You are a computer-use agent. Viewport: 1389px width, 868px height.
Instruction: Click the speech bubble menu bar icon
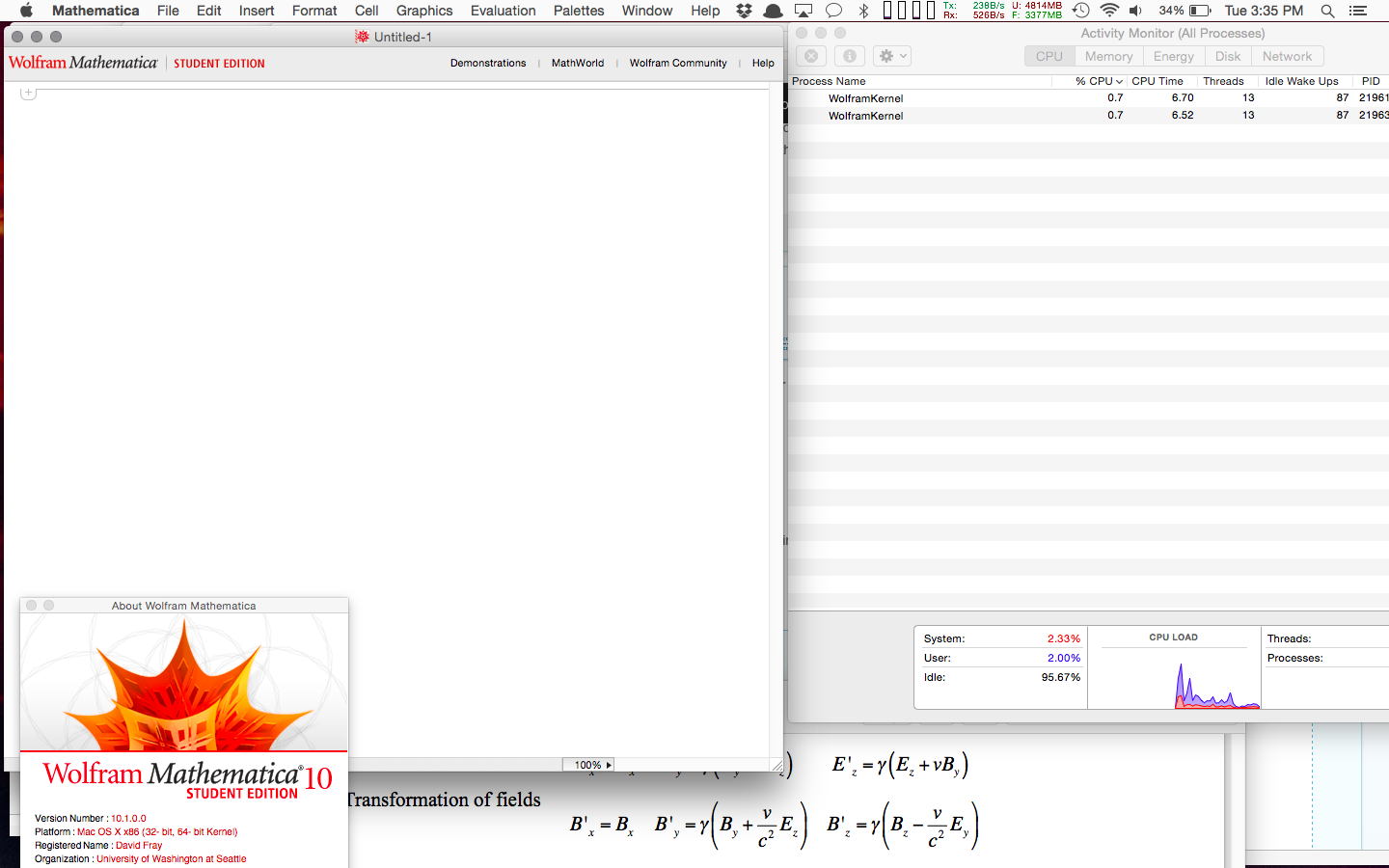pos(834,11)
